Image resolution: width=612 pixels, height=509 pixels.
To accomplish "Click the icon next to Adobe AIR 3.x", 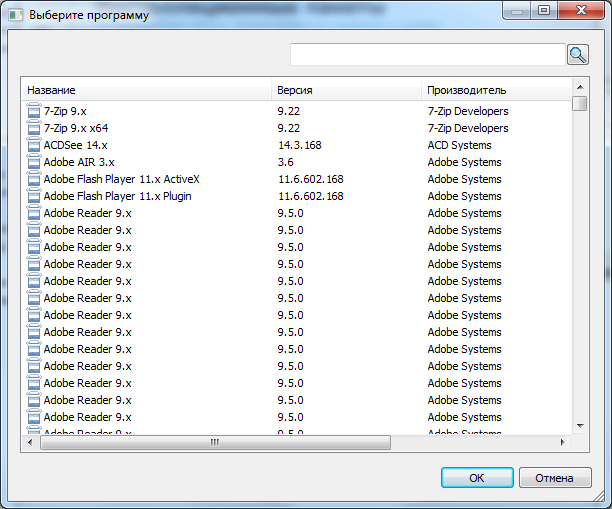I will tap(34, 162).
